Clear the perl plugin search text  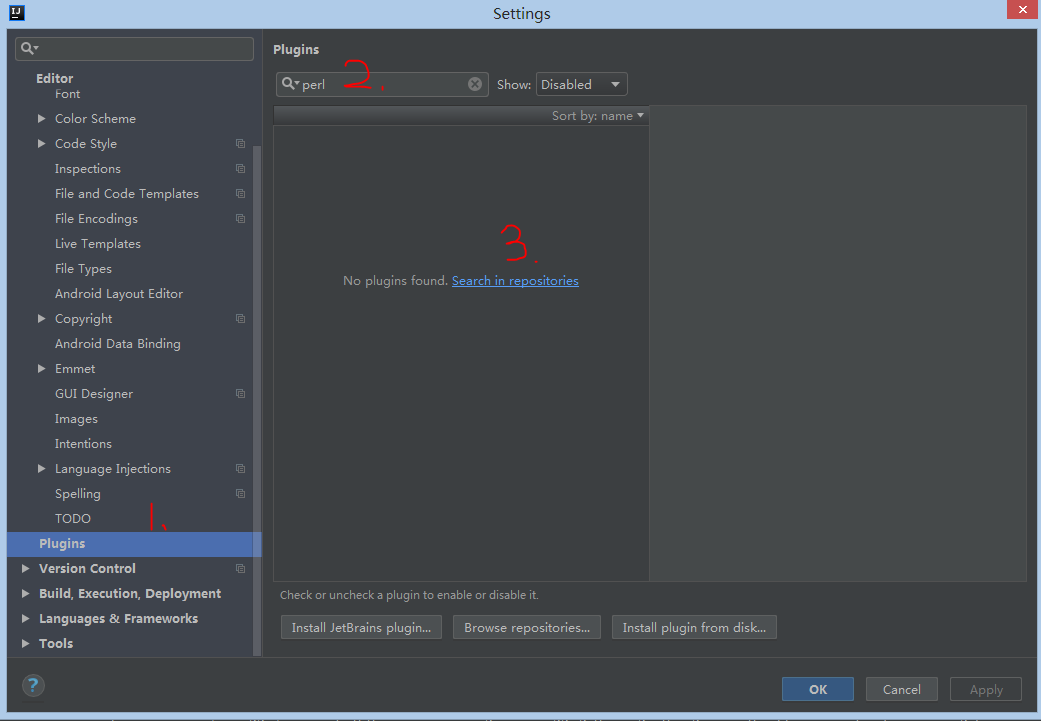(x=475, y=84)
